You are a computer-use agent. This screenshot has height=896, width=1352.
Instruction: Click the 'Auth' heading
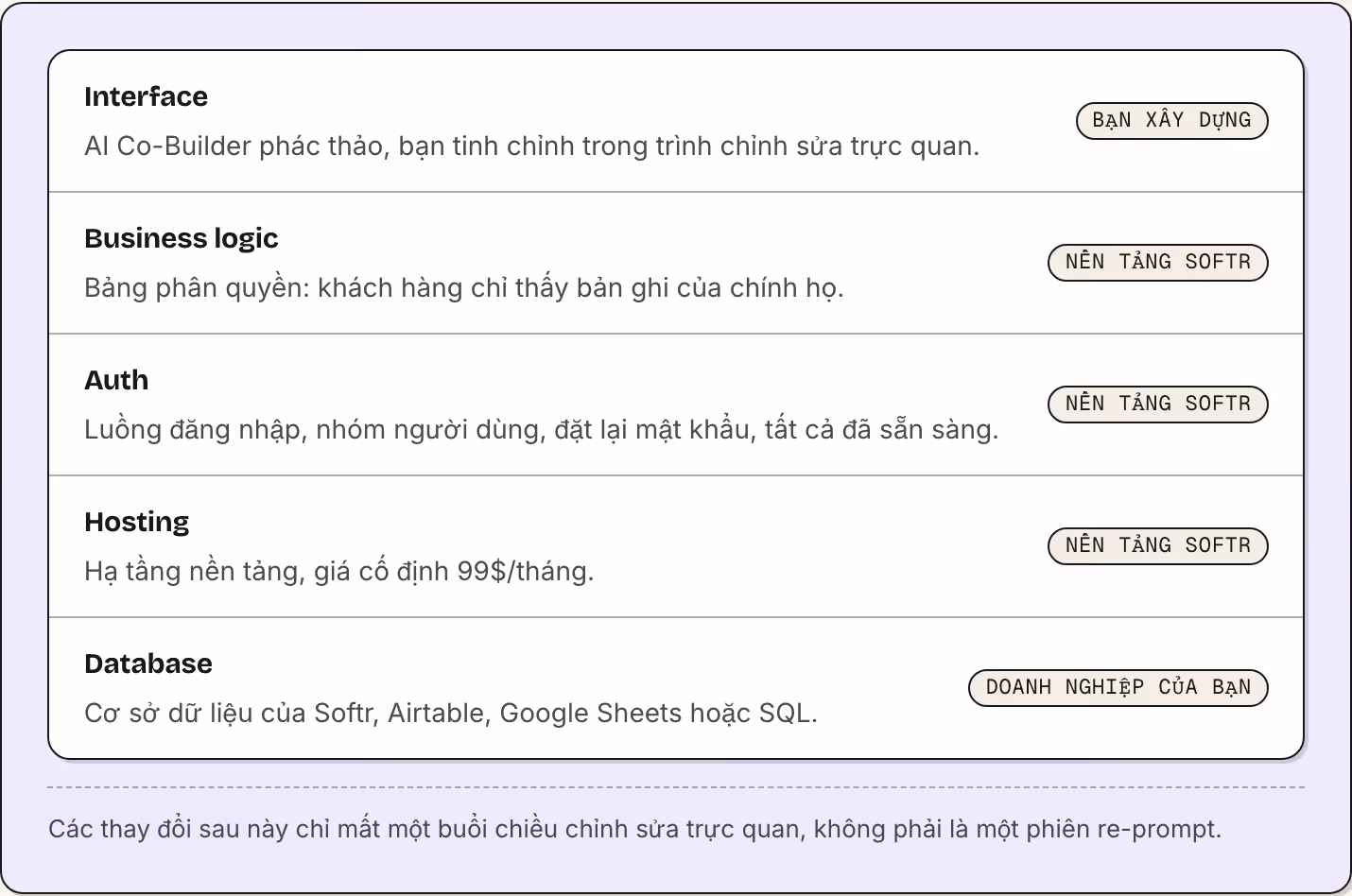[x=116, y=380]
